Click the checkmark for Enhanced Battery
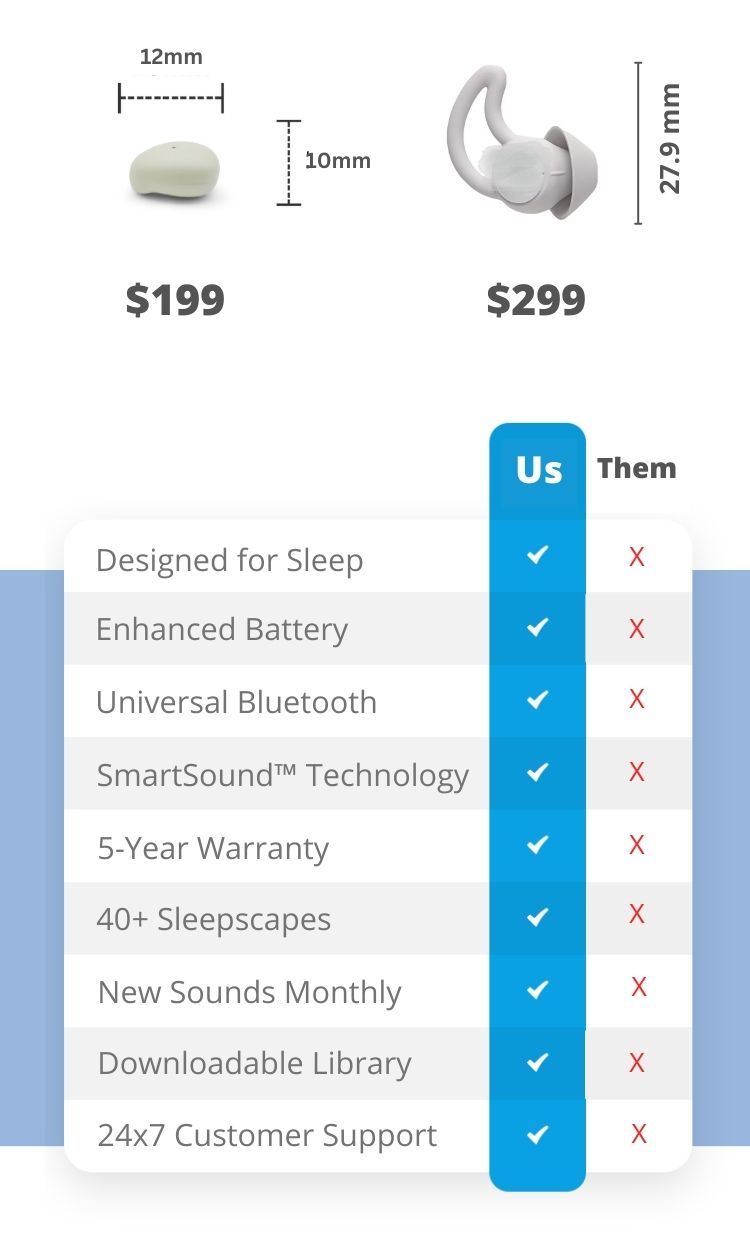 point(538,627)
